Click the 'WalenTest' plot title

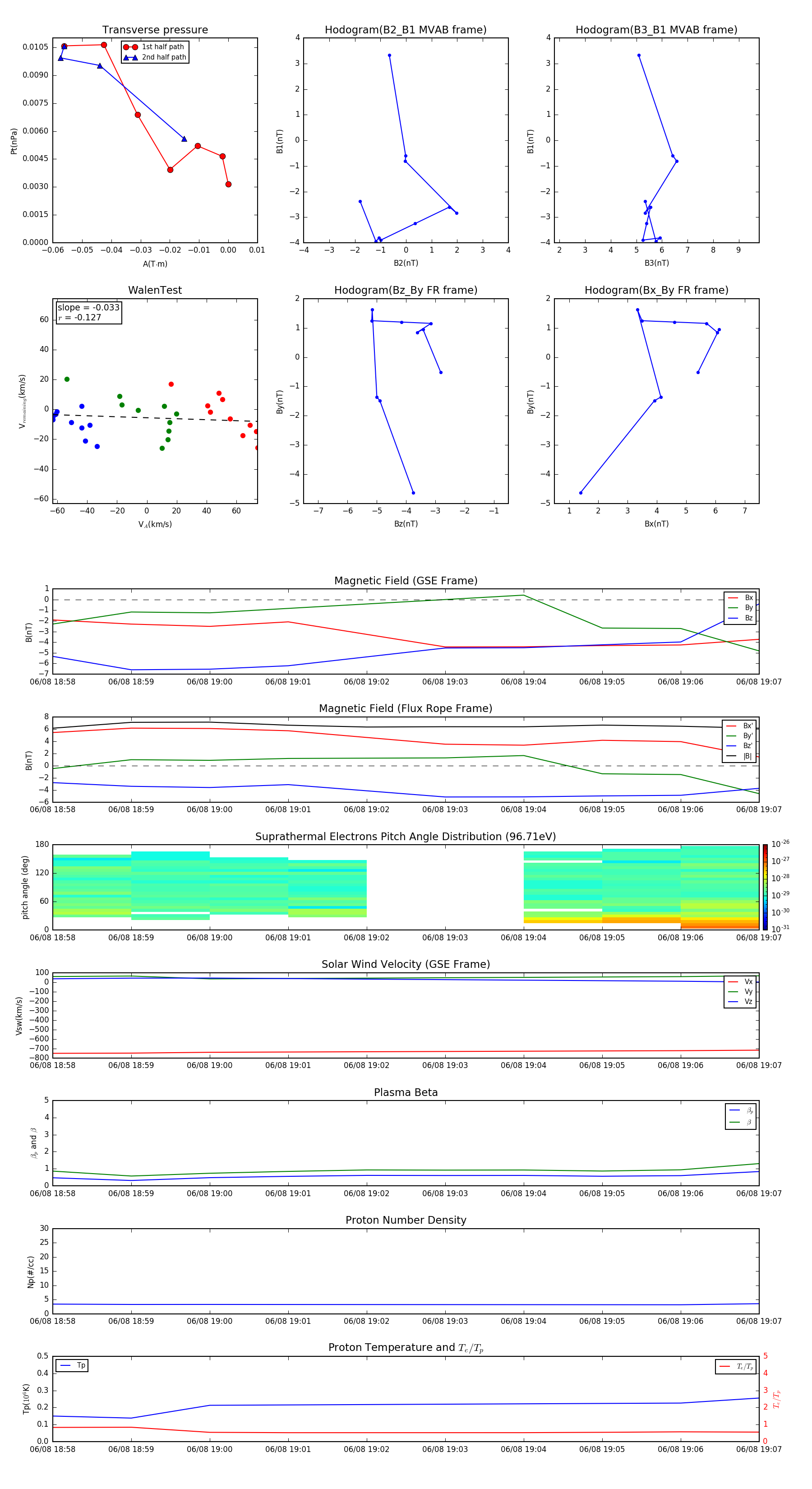(x=155, y=290)
